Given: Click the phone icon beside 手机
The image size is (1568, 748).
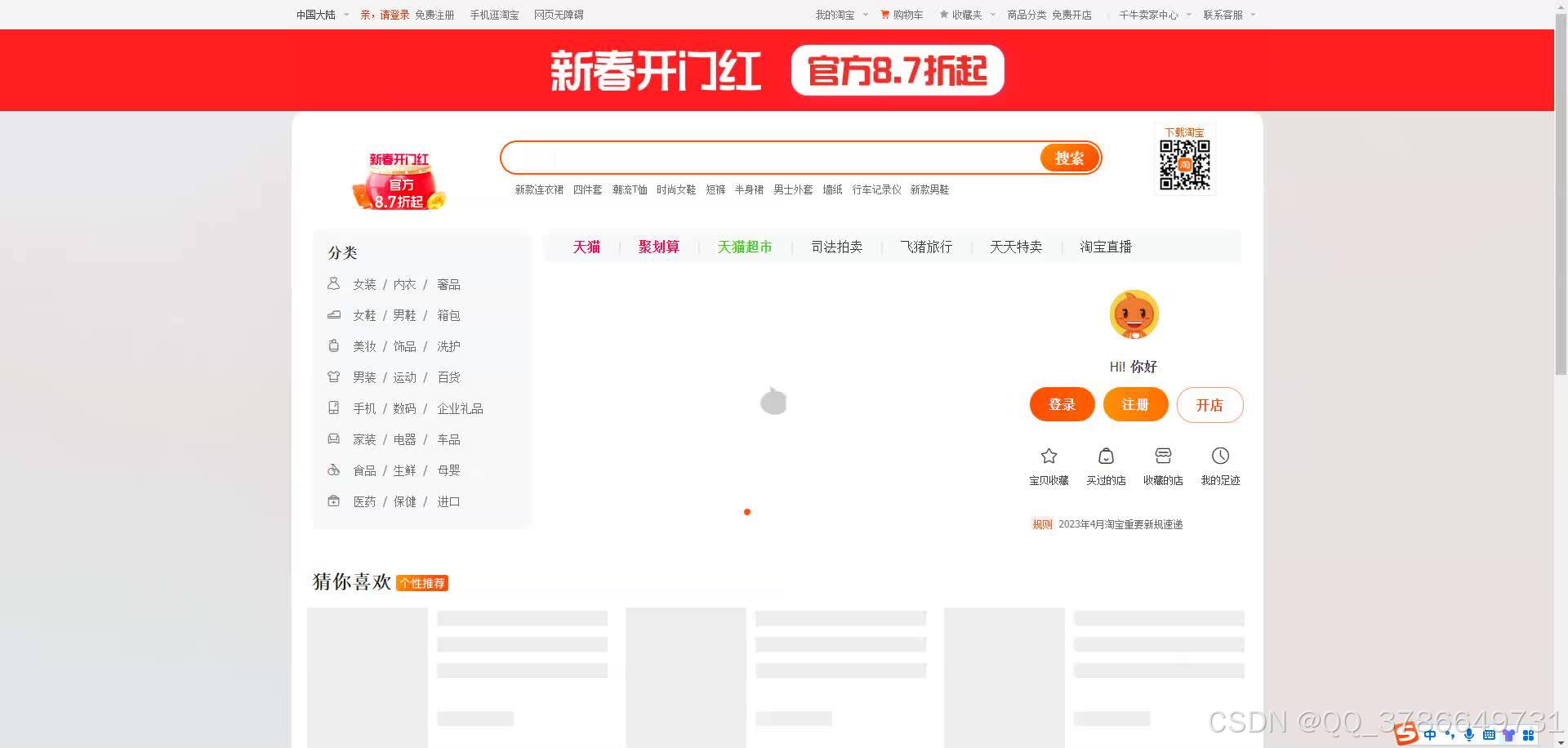Looking at the screenshot, I should point(333,407).
